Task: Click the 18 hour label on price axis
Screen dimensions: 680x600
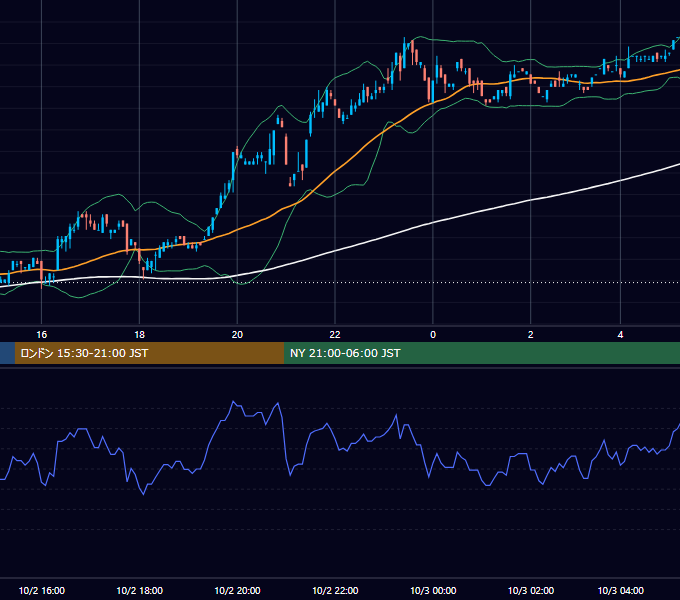Action: (139, 335)
